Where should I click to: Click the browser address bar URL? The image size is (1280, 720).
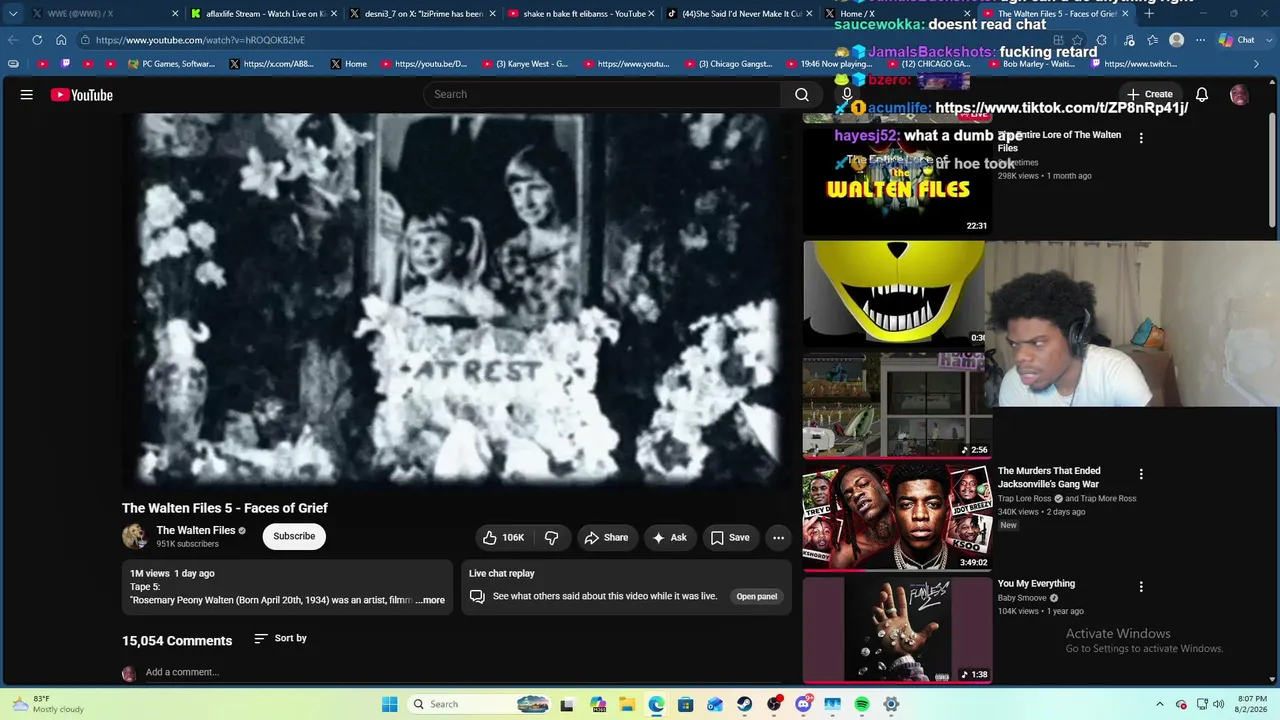pyautogui.click(x=200, y=40)
